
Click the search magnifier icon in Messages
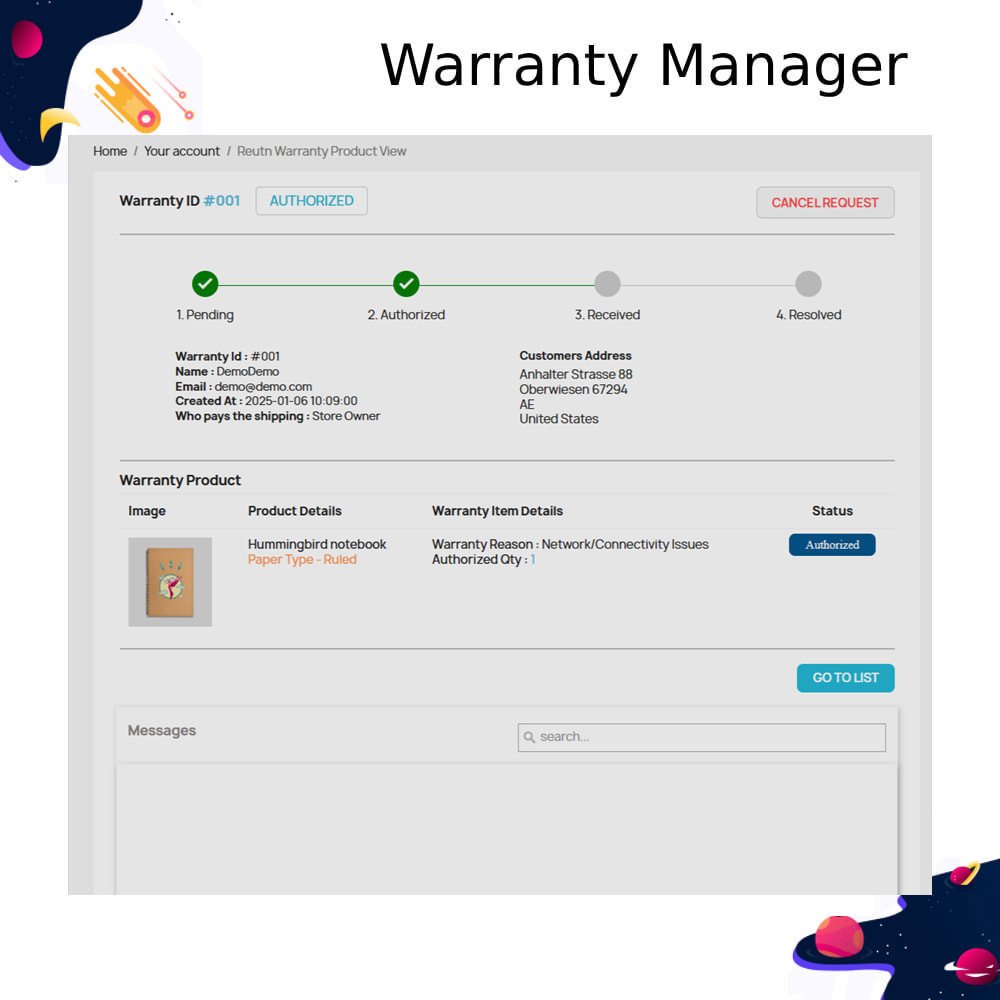(530, 738)
